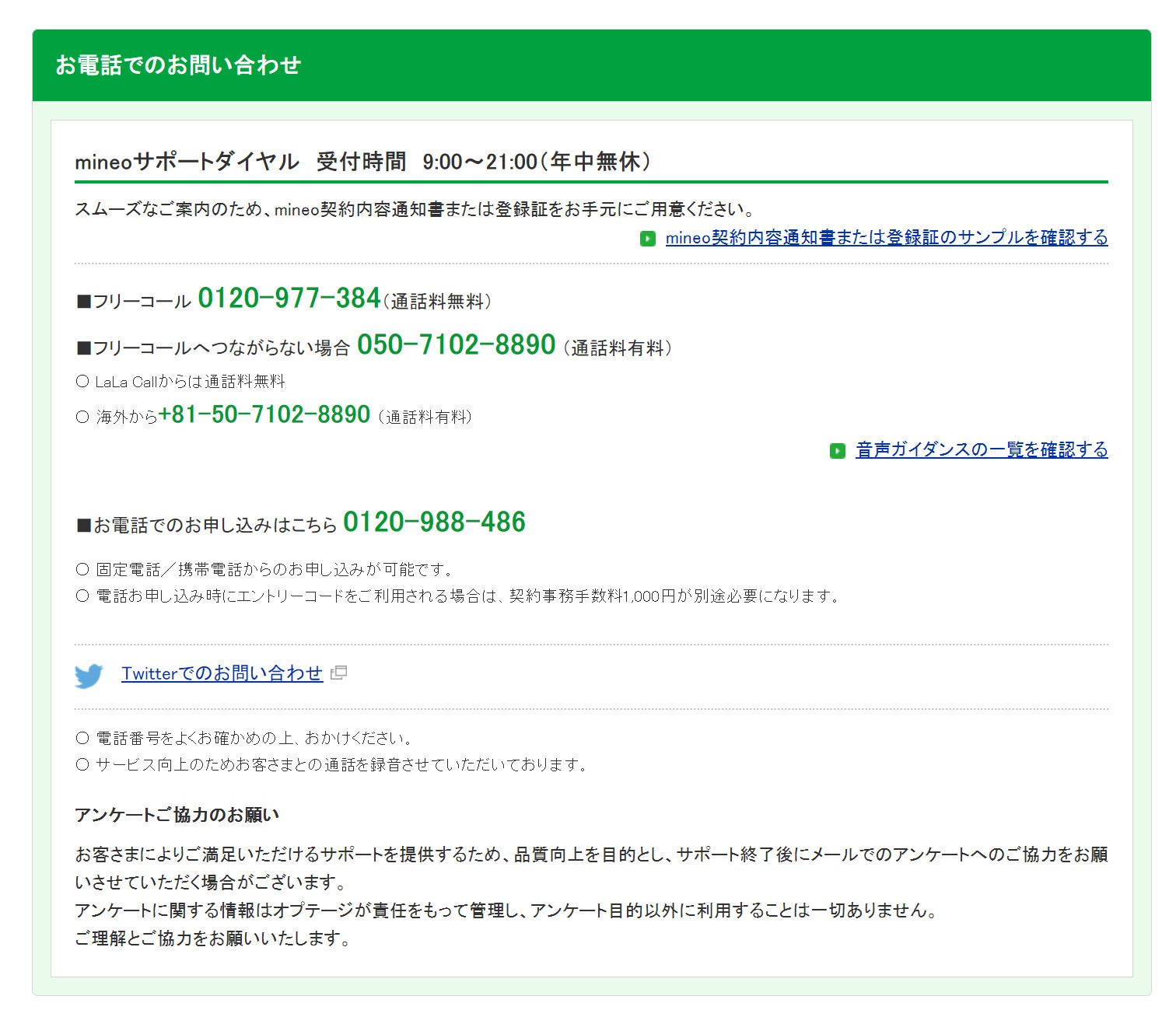1176x1017 pixels.
Task: Click the overseas number +81-50-7102-8890
Action: [264, 415]
